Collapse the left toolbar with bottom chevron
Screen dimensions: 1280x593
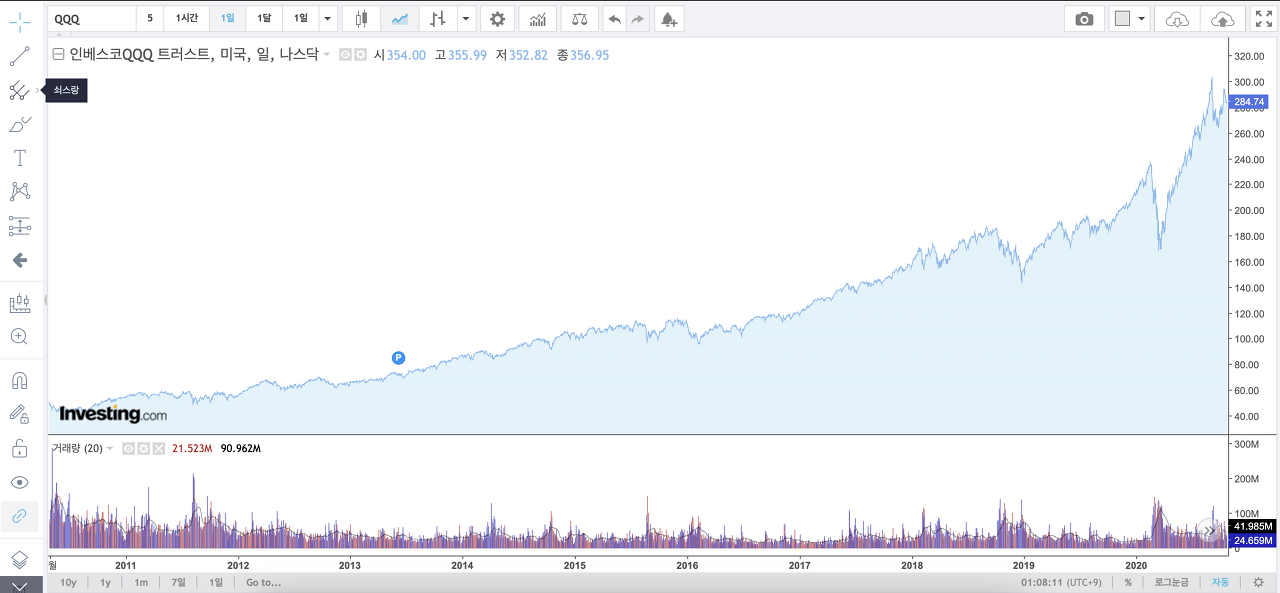pyautogui.click(x=20, y=586)
